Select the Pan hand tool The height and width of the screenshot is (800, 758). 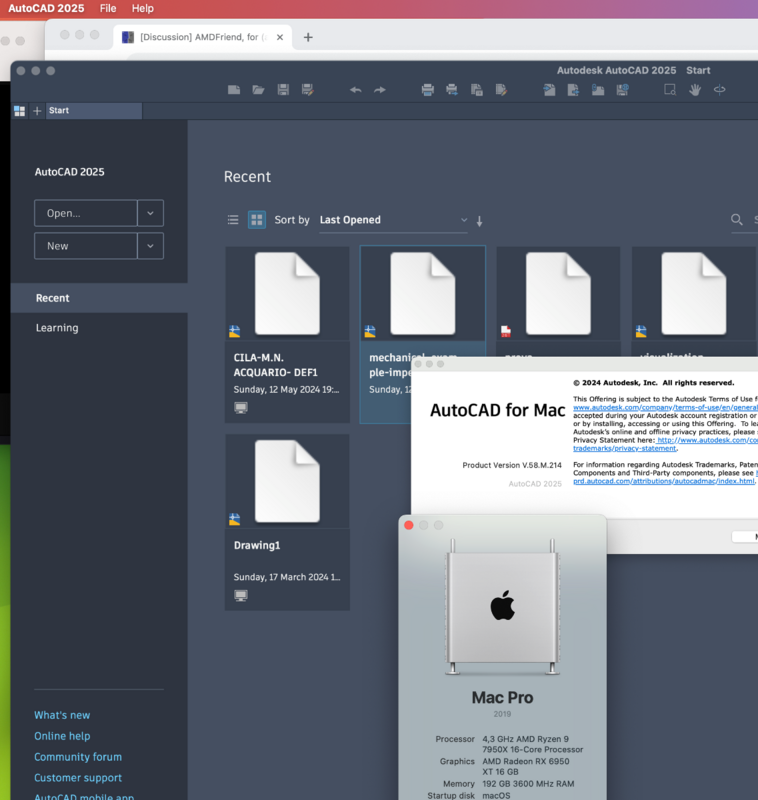pyautogui.click(x=695, y=90)
